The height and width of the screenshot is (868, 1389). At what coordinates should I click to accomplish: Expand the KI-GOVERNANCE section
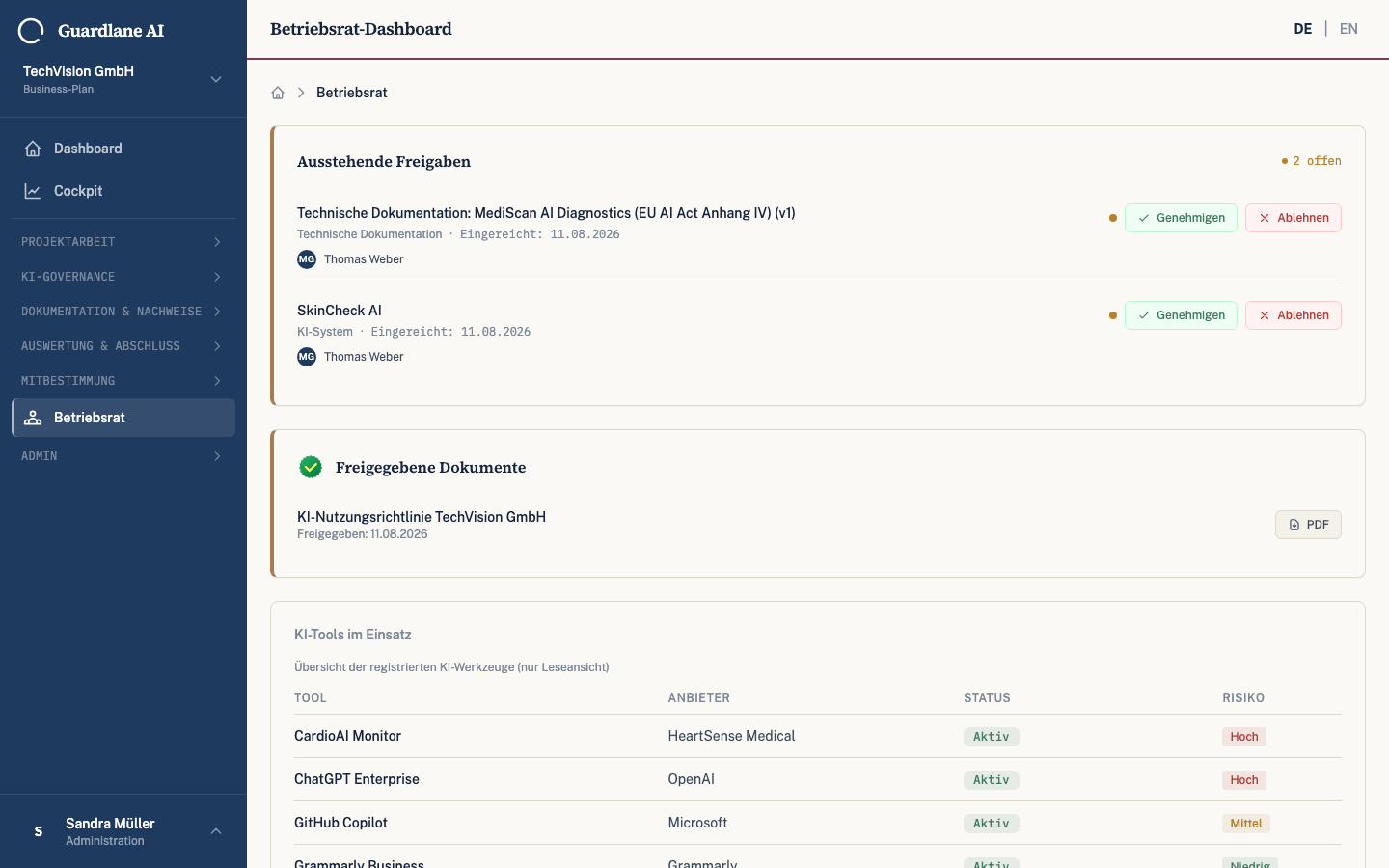(123, 277)
